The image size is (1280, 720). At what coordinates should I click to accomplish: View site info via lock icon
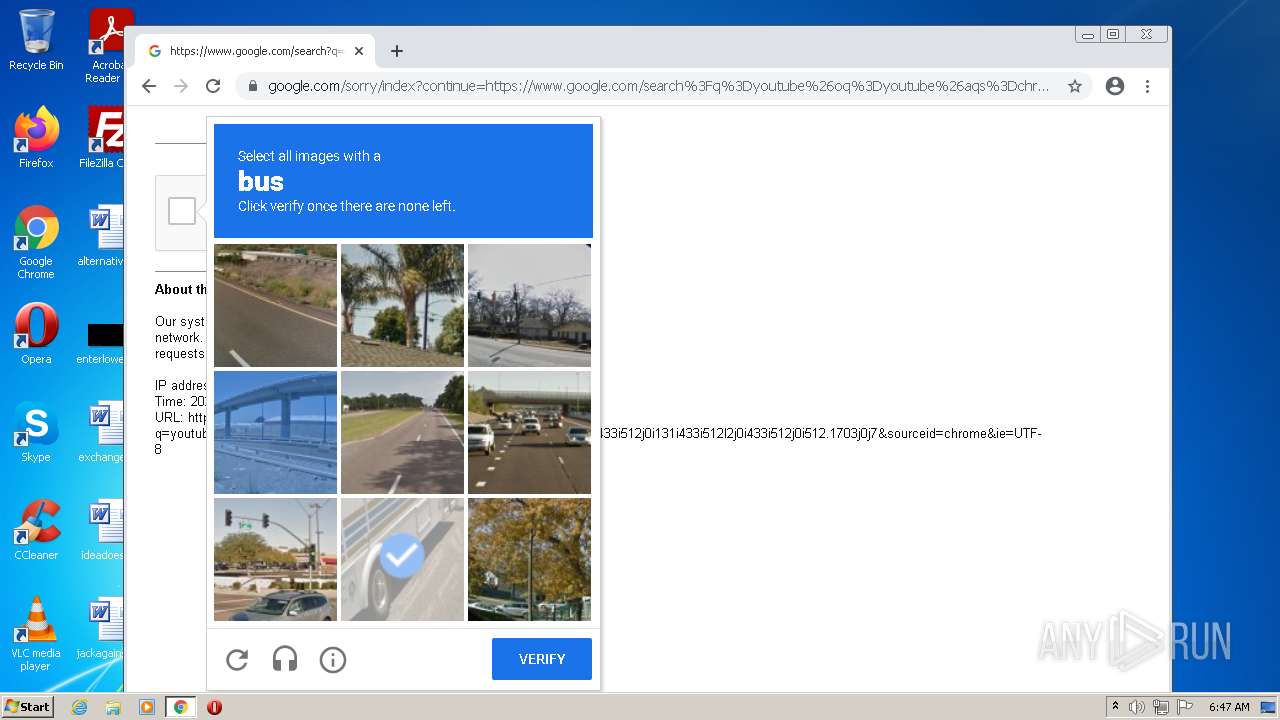[x=253, y=86]
